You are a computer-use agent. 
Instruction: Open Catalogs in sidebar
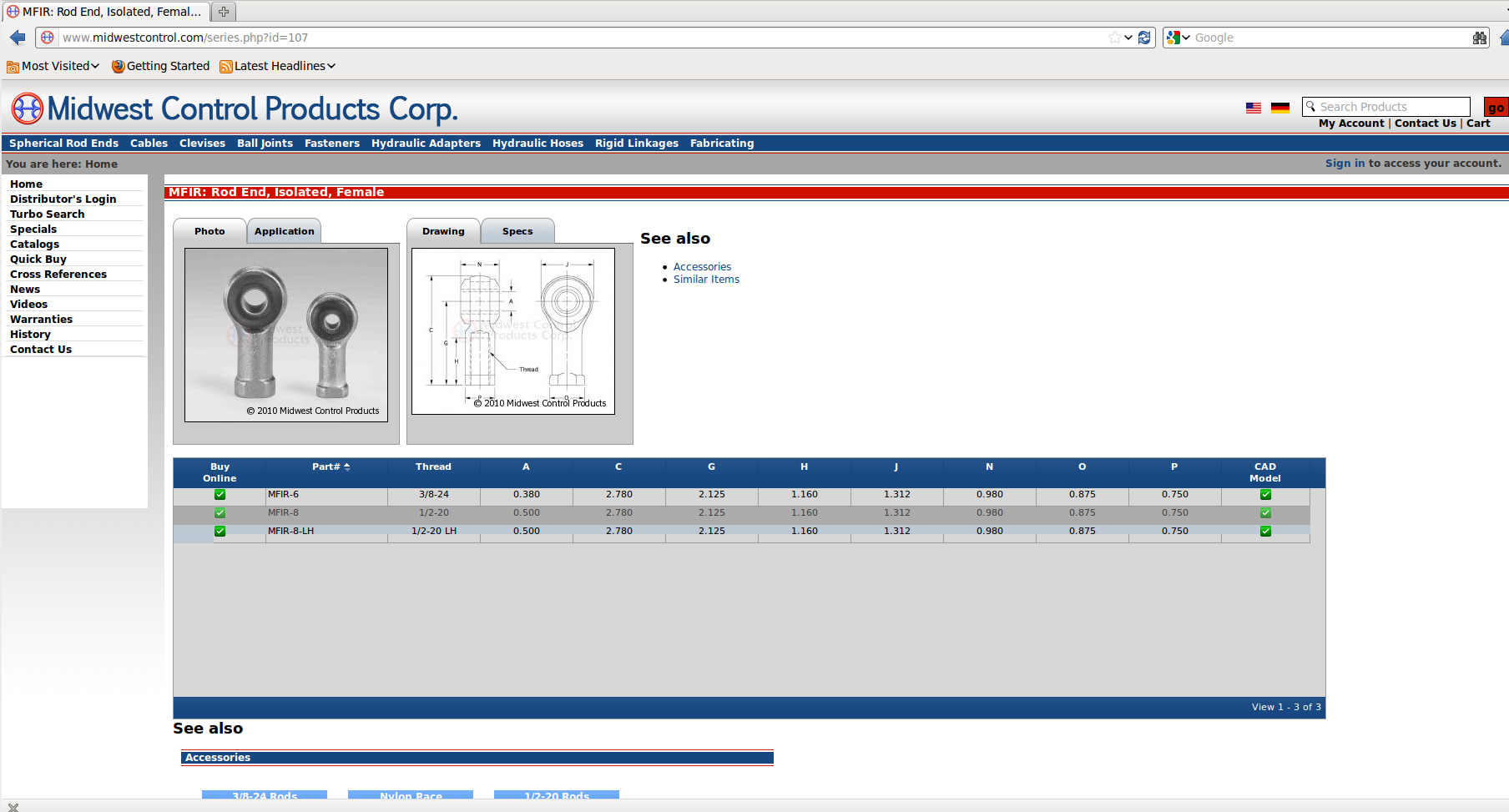pyautogui.click(x=35, y=245)
